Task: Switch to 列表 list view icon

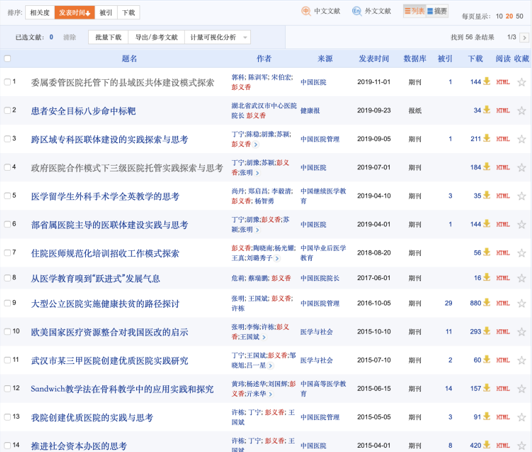Action: pos(414,11)
